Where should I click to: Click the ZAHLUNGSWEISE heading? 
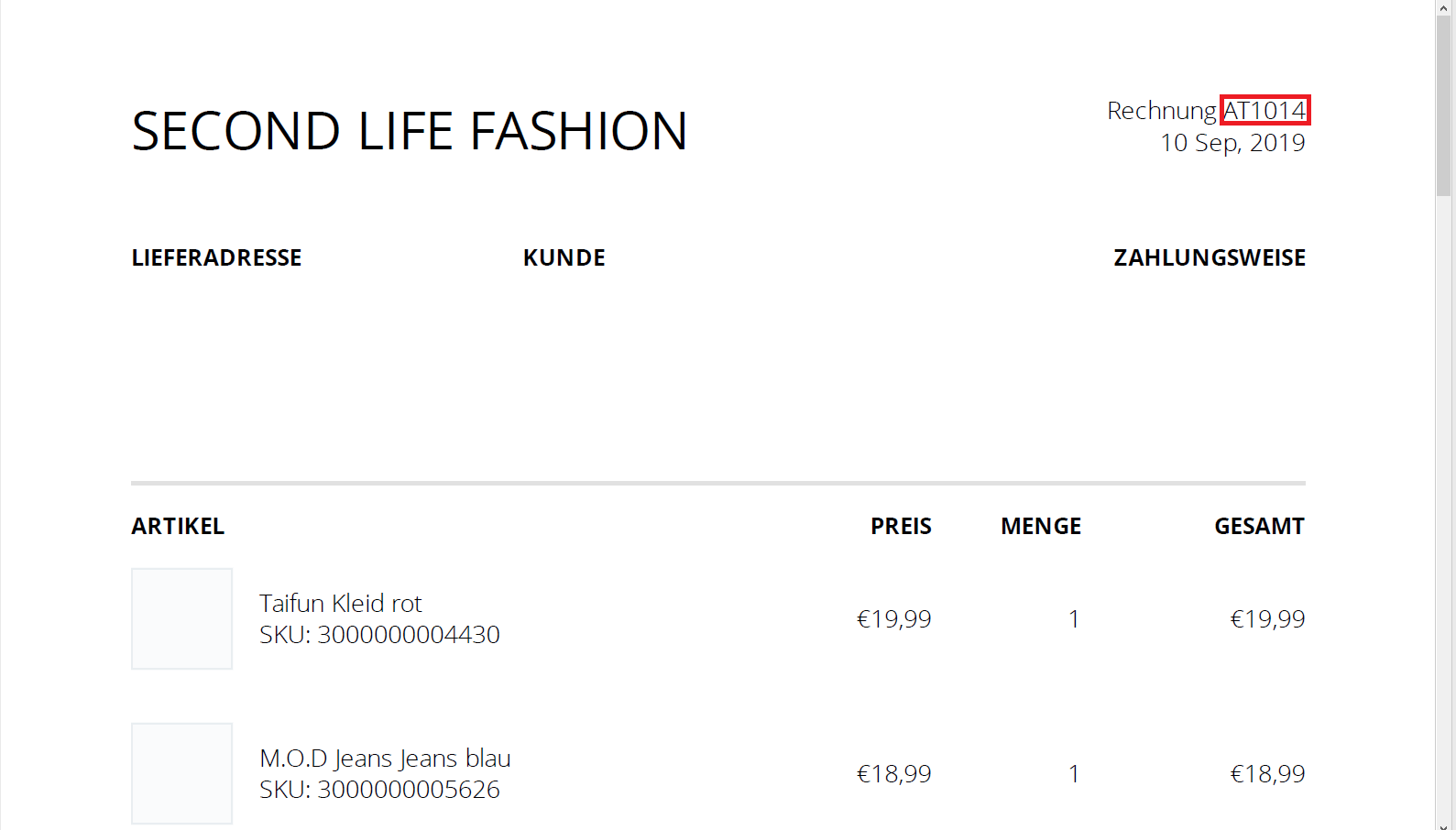click(x=1210, y=257)
